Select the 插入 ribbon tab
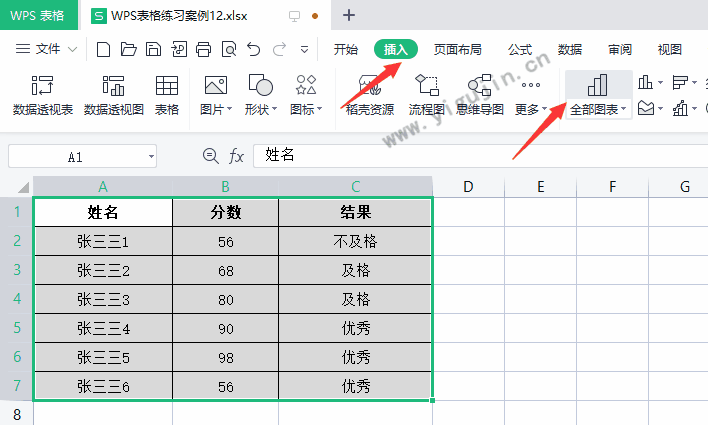This screenshot has height=425, width=708. 396,49
